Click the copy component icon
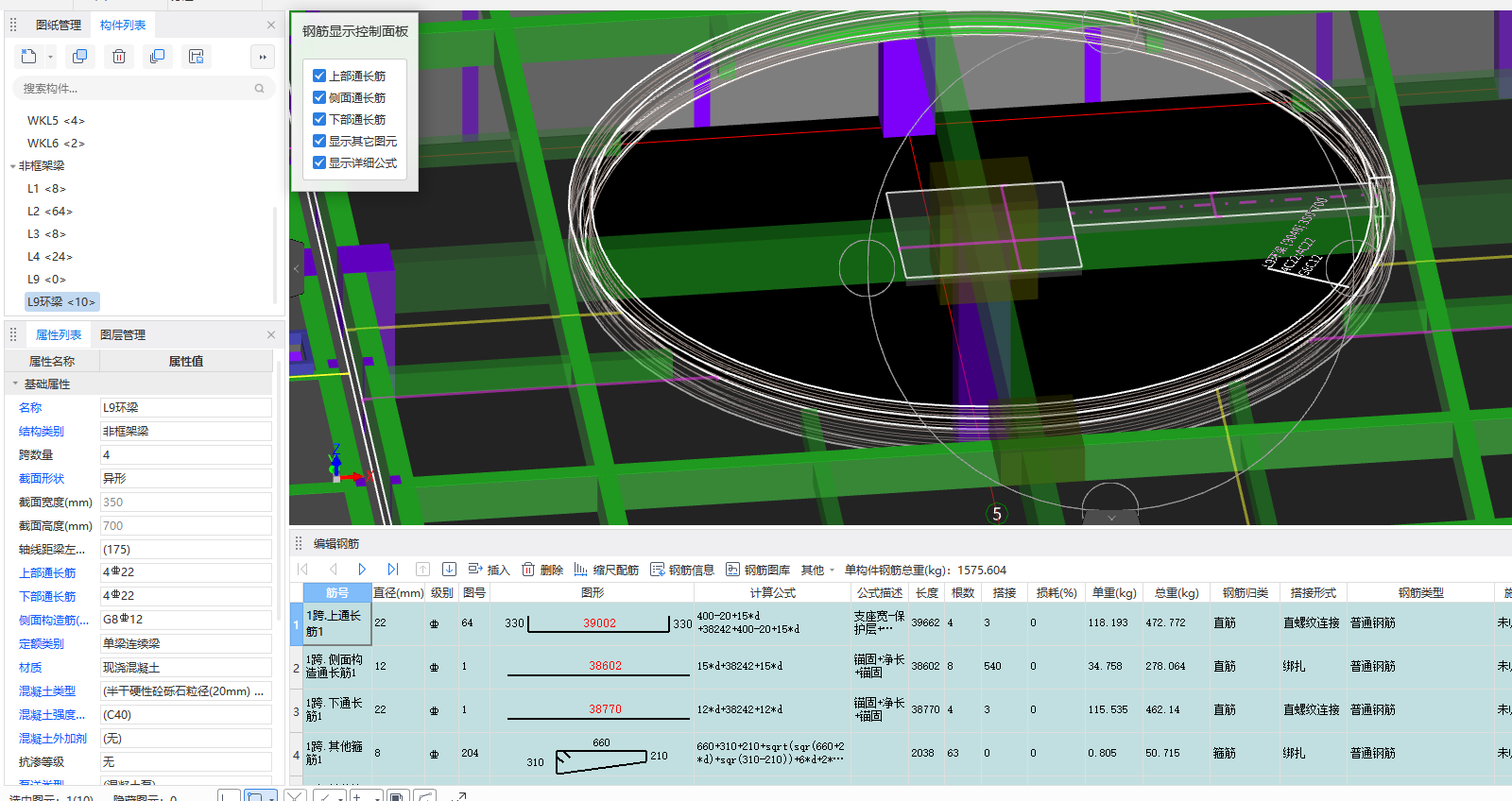Image resolution: width=1512 pixels, height=801 pixels. (x=79, y=57)
